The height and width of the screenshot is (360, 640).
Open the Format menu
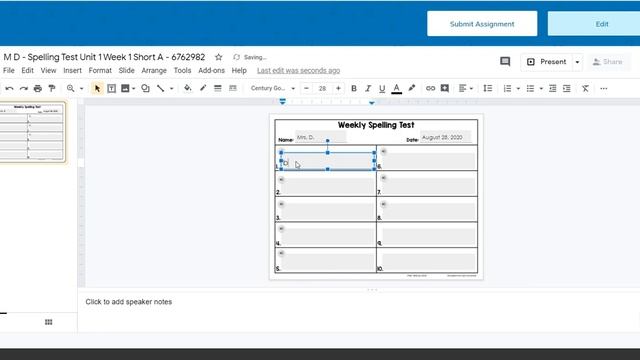(x=100, y=71)
